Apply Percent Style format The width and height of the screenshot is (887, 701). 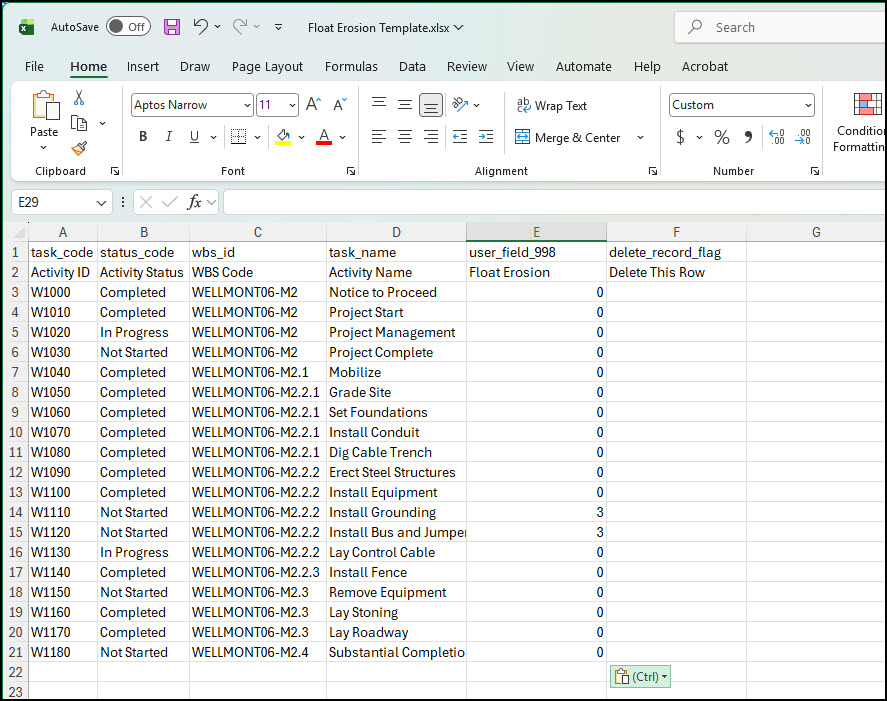[x=722, y=137]
